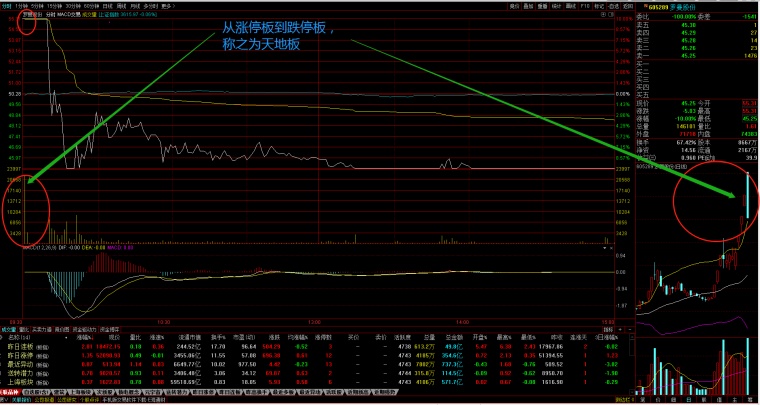Image resolution: width=760 pixels, height=405 pixels.
Task: Open the 公告新闻 bottom link
Action: 44,400
